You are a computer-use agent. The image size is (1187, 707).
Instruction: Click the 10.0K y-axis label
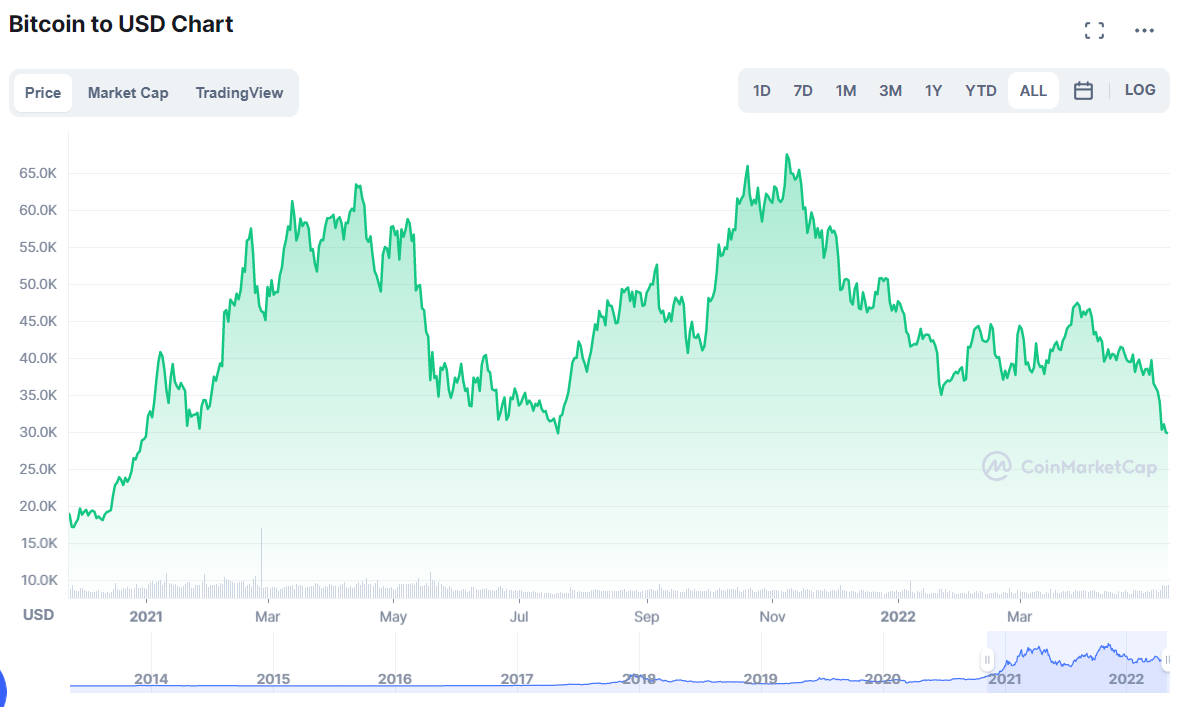39,581
